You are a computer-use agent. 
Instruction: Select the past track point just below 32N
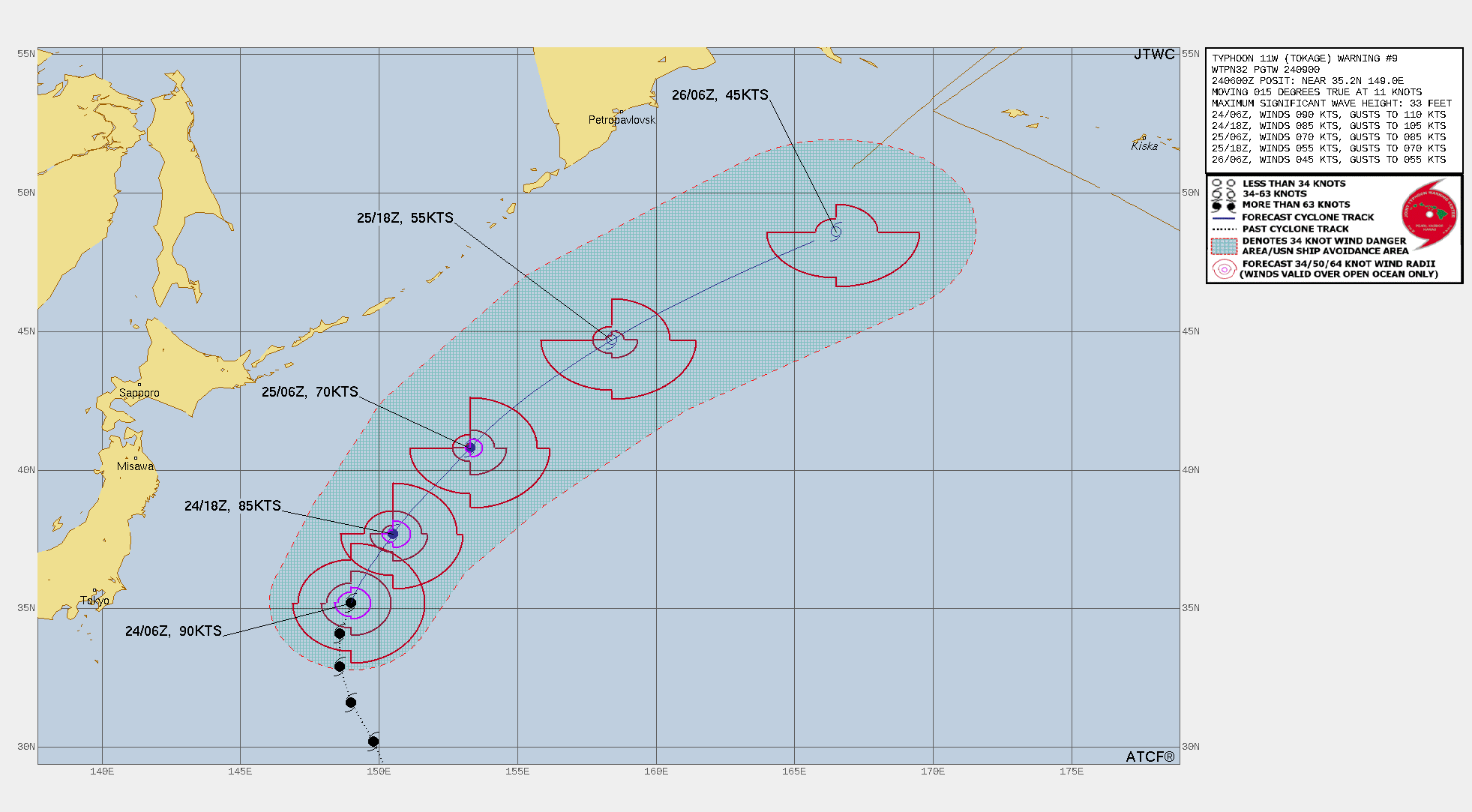click(x=351, y=703)
